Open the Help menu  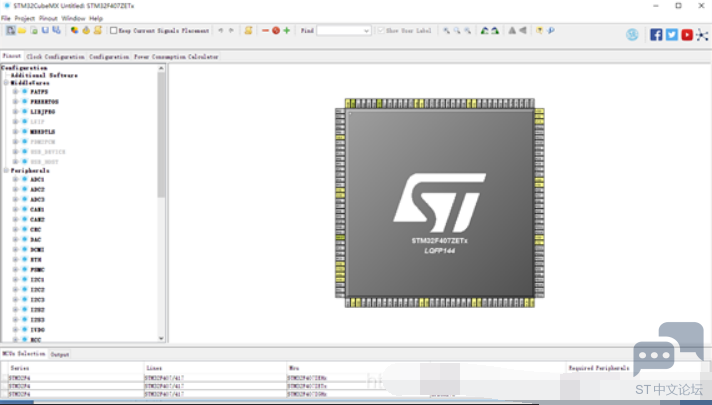(x=96, y=18)
